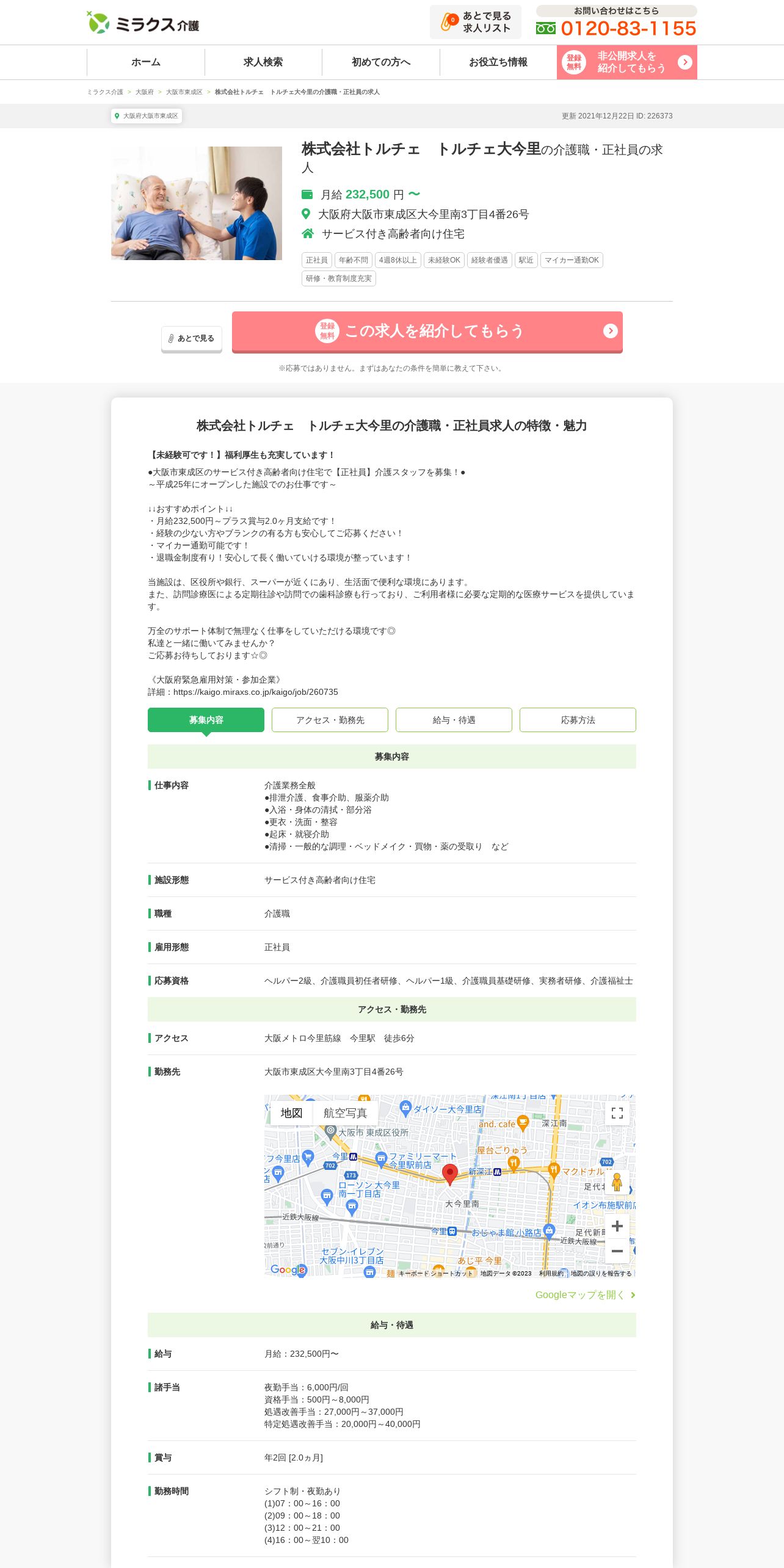
Task: Click phone number 0120-83-1155
Action: point(628,28)
